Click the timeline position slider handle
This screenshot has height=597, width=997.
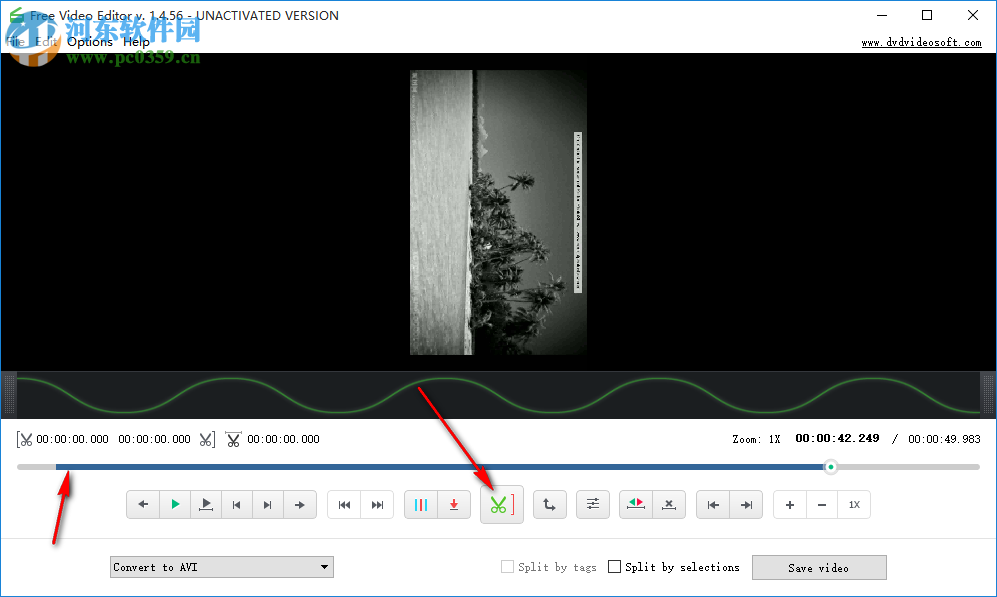(830, 466)
